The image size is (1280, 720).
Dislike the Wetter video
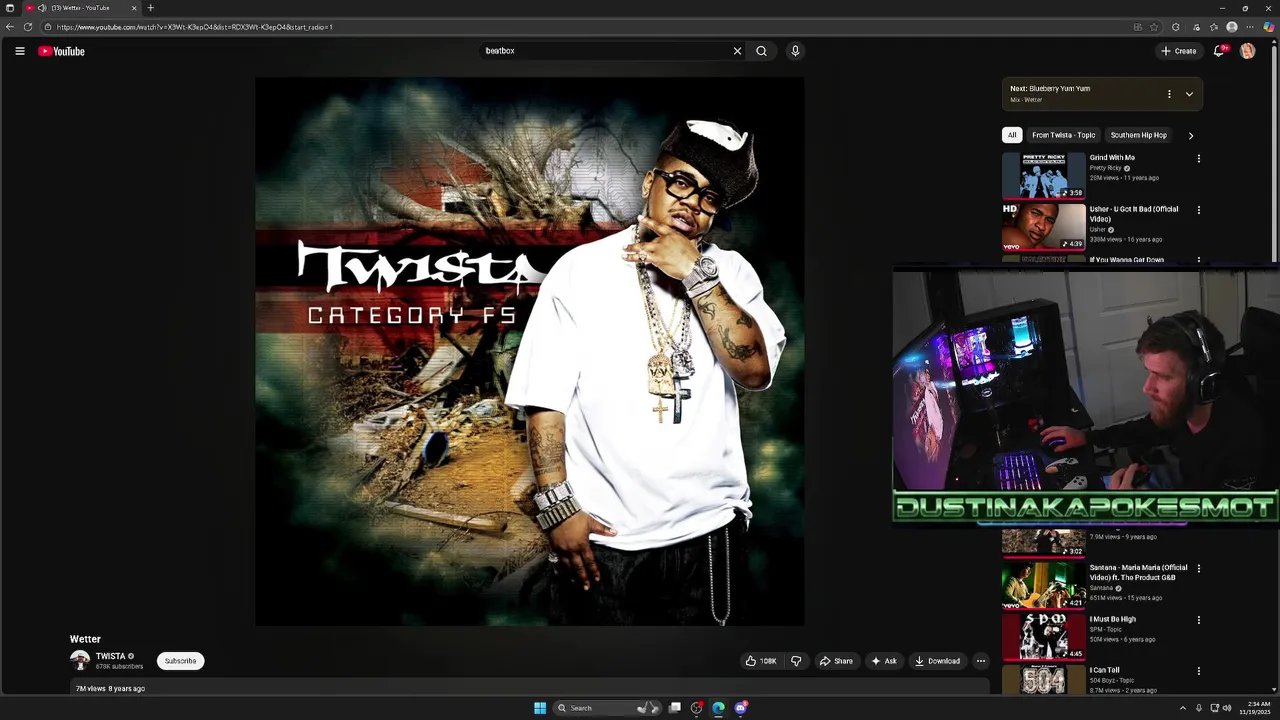[796, 661]
